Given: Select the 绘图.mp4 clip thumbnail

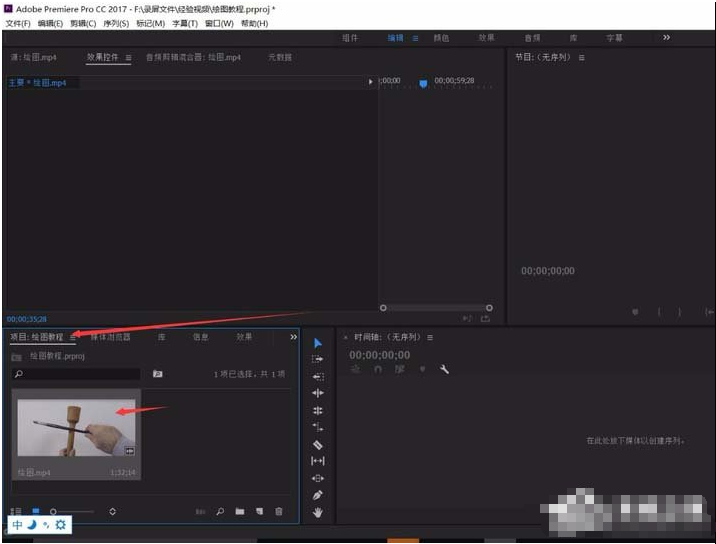Looking at the screenshot, I should (76, 426).
